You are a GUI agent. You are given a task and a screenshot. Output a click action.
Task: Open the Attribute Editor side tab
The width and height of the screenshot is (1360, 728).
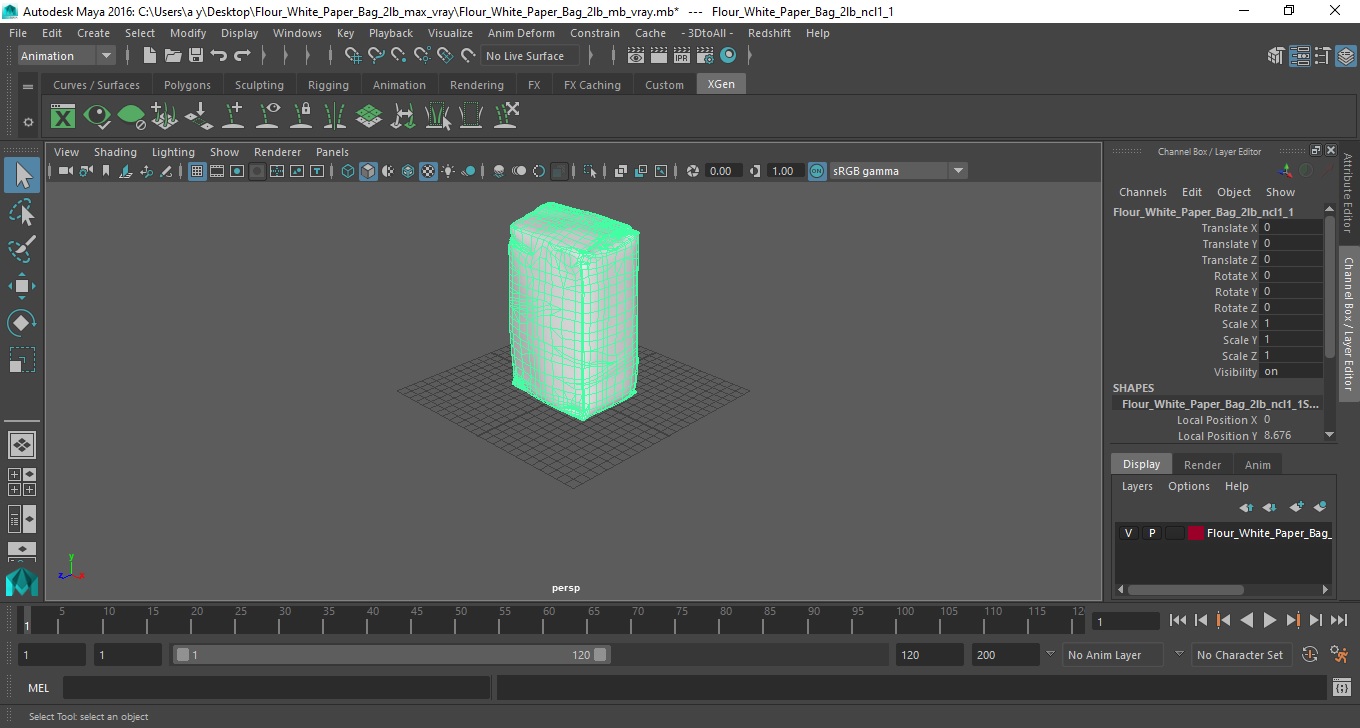pyautogui.click(x=1348, y=192)
